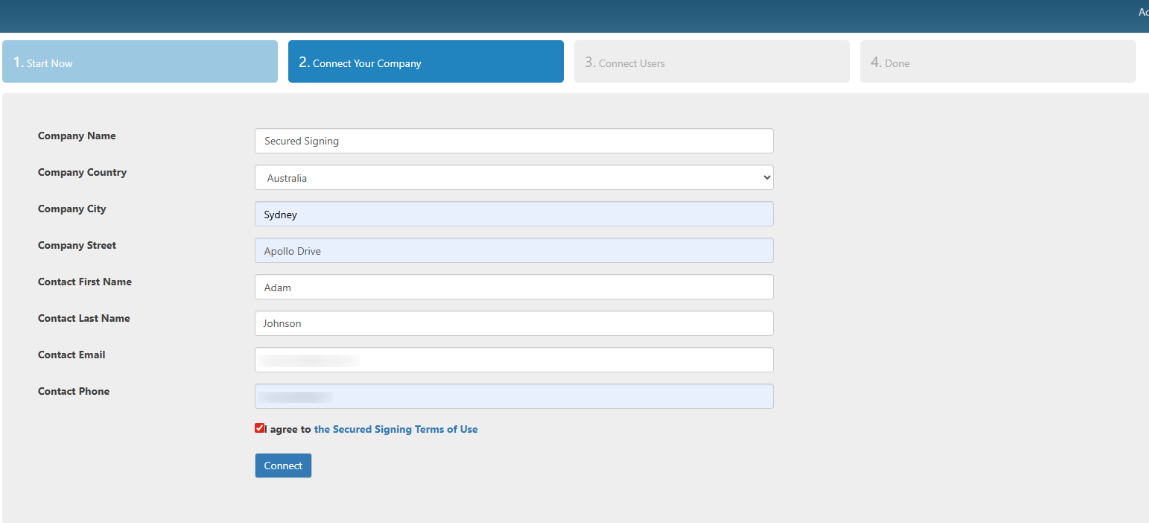Switch to the Done step tab
The width and height of the screenshot is (1149, 523).
coord(997,62)
